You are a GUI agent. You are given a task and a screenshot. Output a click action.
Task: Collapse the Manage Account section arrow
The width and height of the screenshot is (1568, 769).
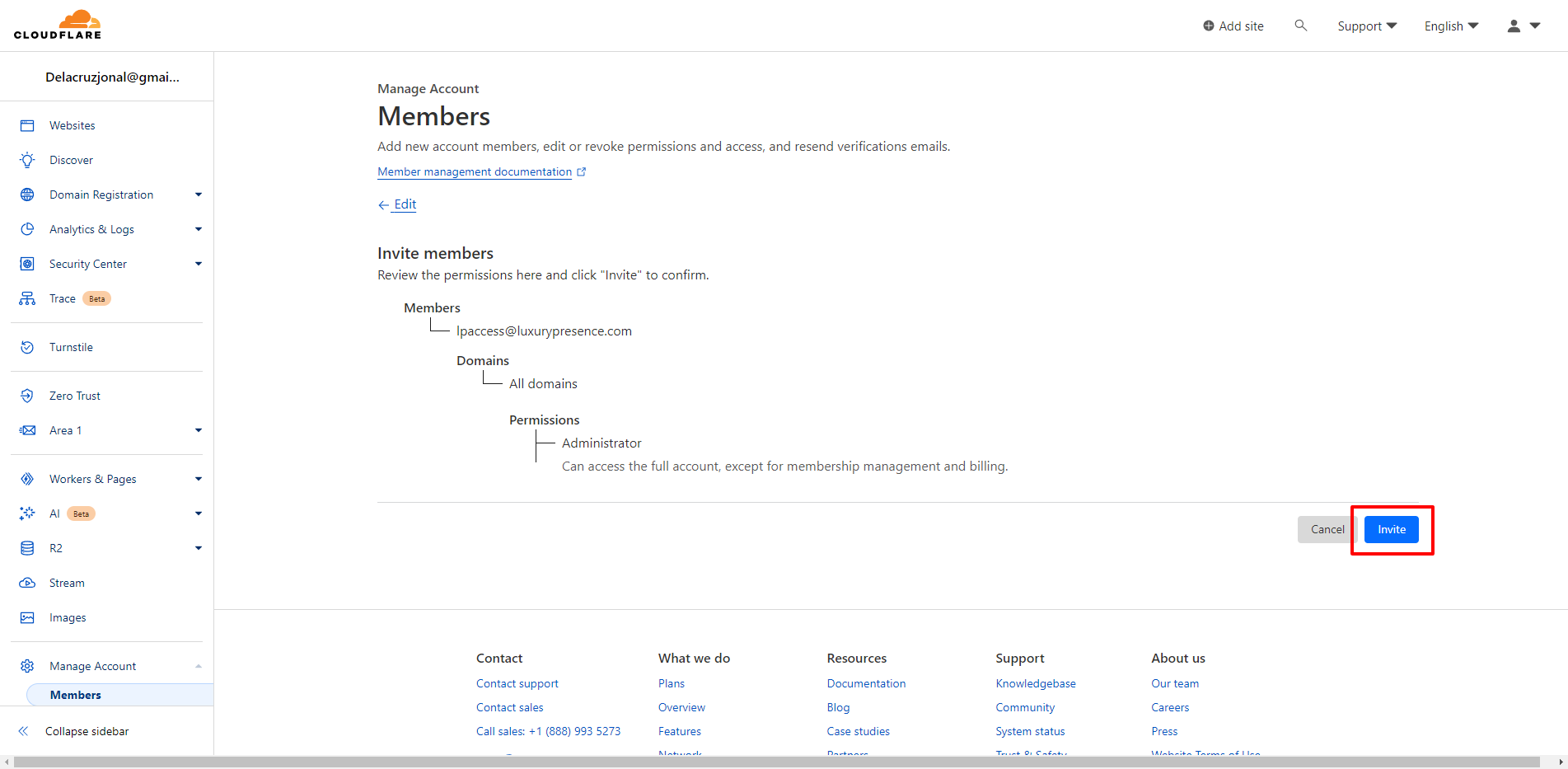coord(198,666)
